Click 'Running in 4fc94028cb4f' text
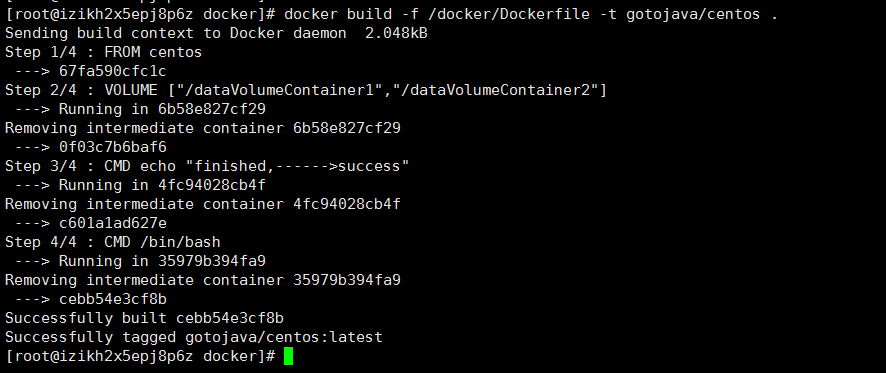Viewport: 886px width, 373px height. pos(162,185)
